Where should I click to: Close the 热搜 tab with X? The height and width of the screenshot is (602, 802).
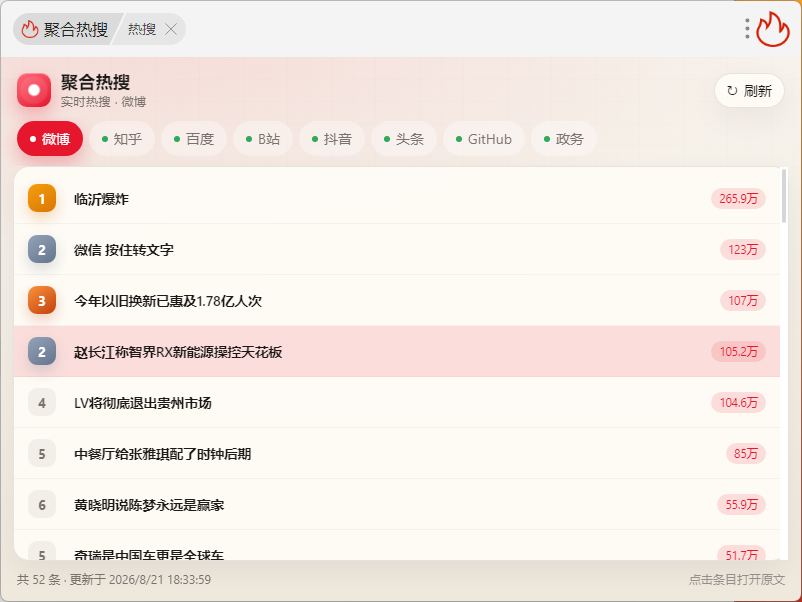point(171,29)
